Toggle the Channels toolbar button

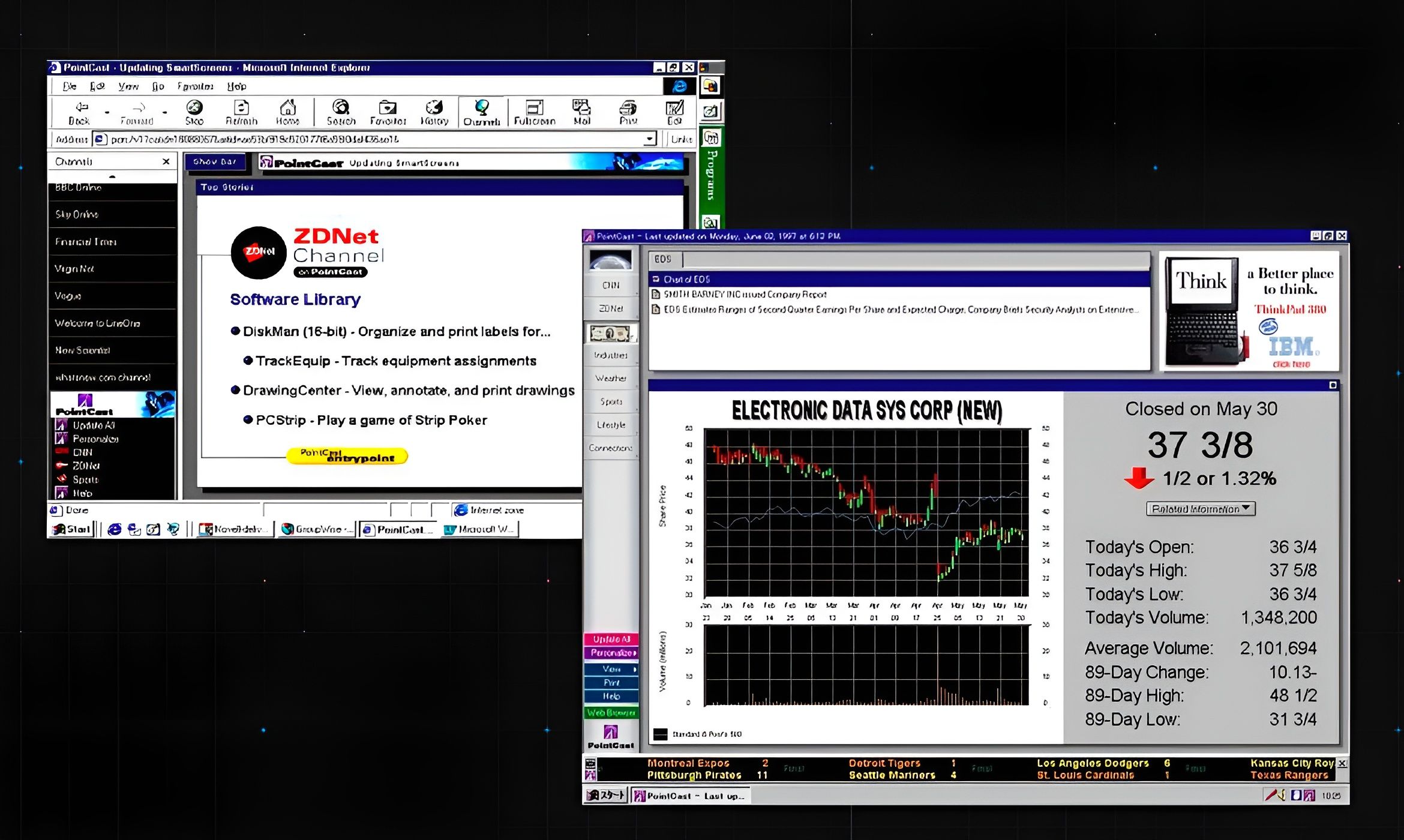coord(482,113)
